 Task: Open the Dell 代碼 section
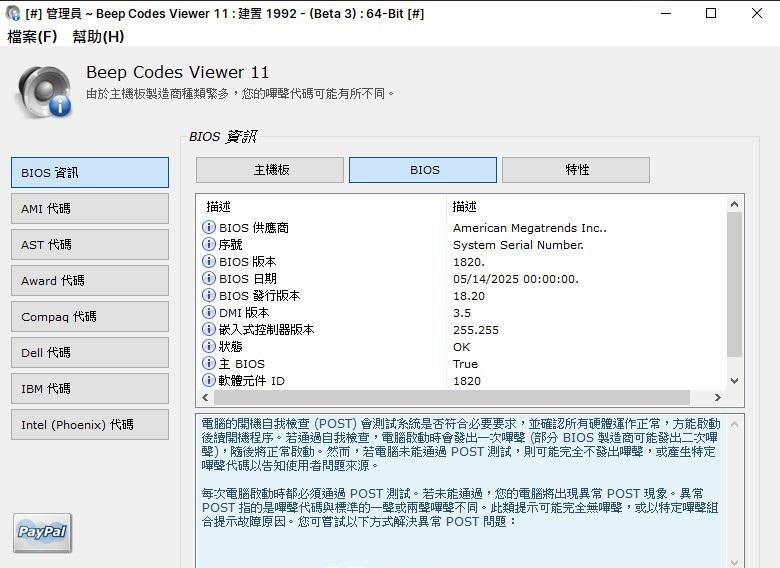[x=90, y=353]
